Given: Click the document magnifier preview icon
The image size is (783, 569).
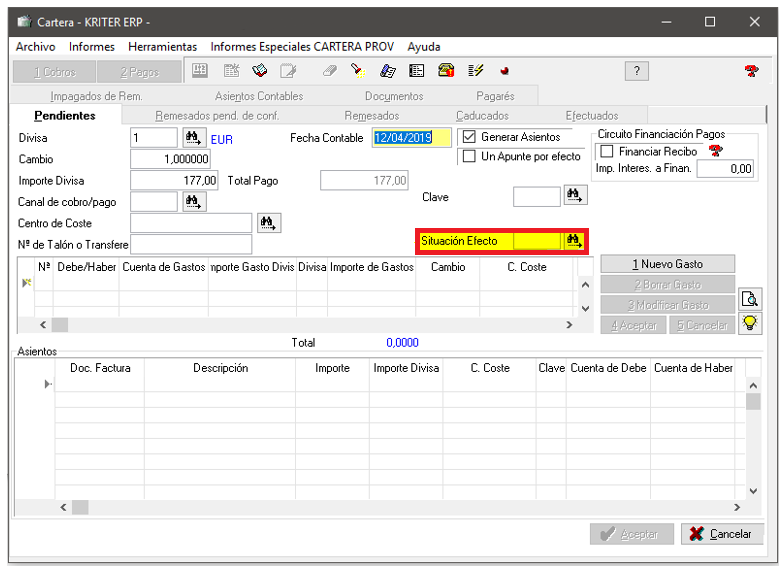Looking at the screenshot, I should click(750, 300).
